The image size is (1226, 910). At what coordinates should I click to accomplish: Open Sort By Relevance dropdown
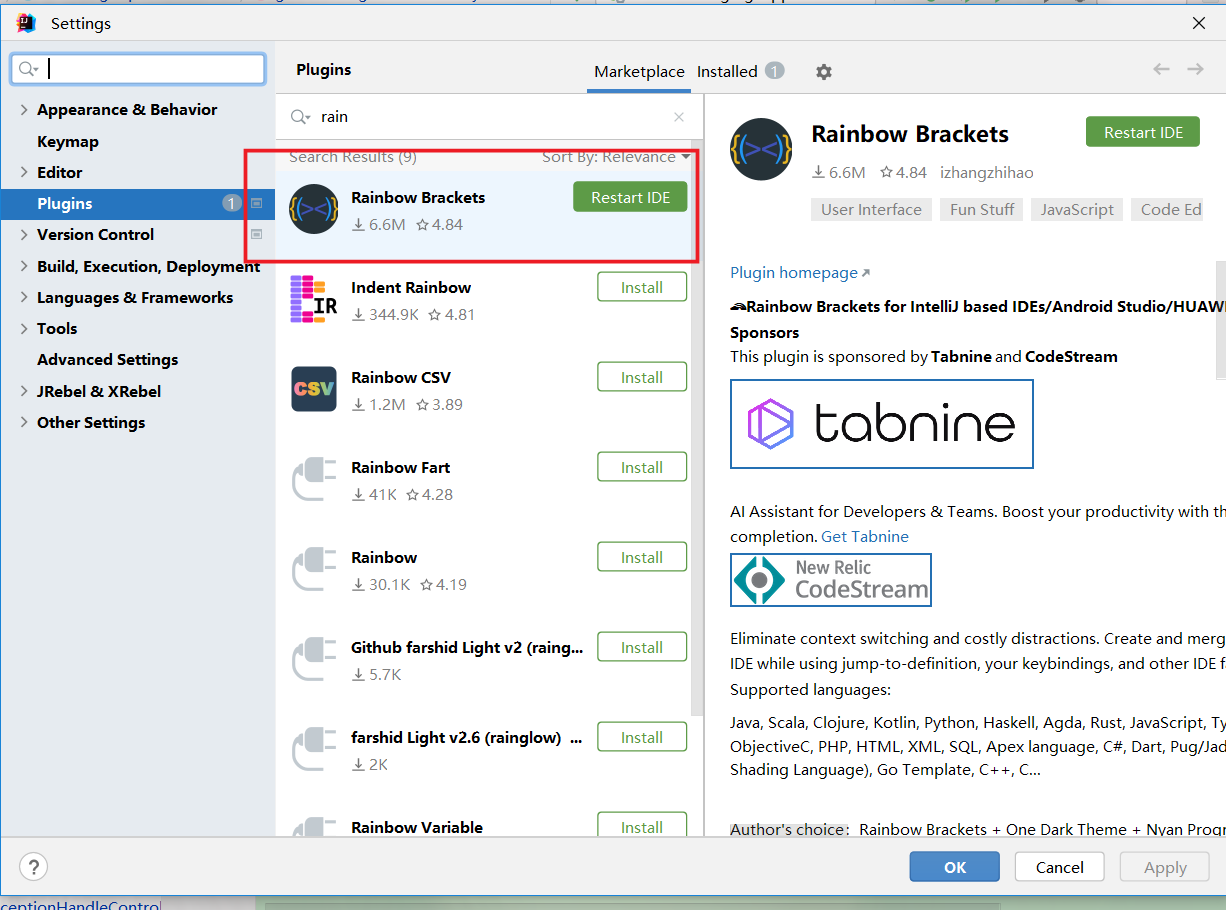[x=616, y=157]
